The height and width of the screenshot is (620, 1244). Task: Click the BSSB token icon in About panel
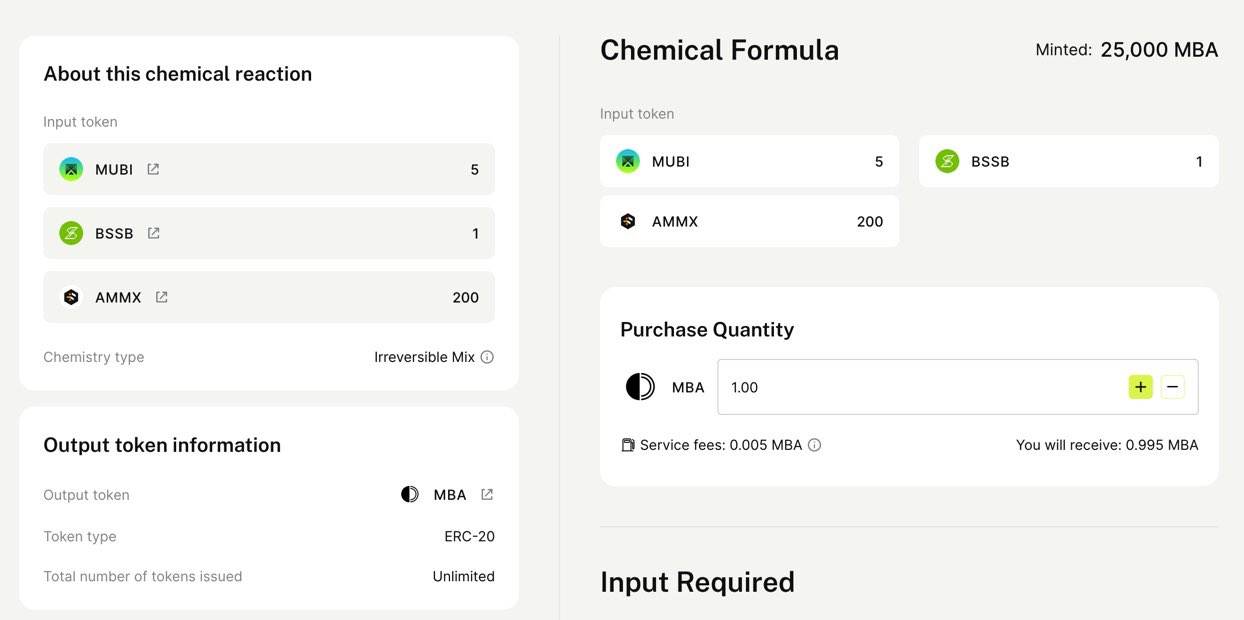coord(70,233)
